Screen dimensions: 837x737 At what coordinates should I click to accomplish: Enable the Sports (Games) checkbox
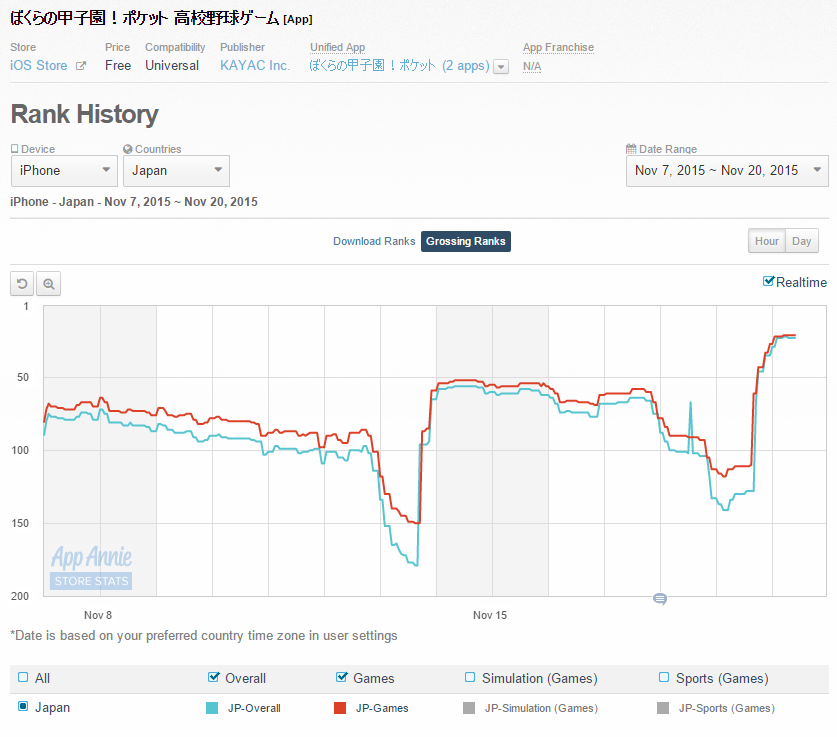[664, 677]
